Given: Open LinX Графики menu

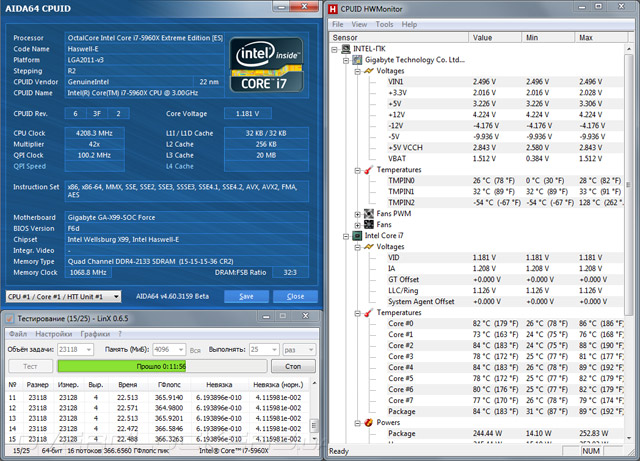Looking at the screenshot, I should 95,334.
